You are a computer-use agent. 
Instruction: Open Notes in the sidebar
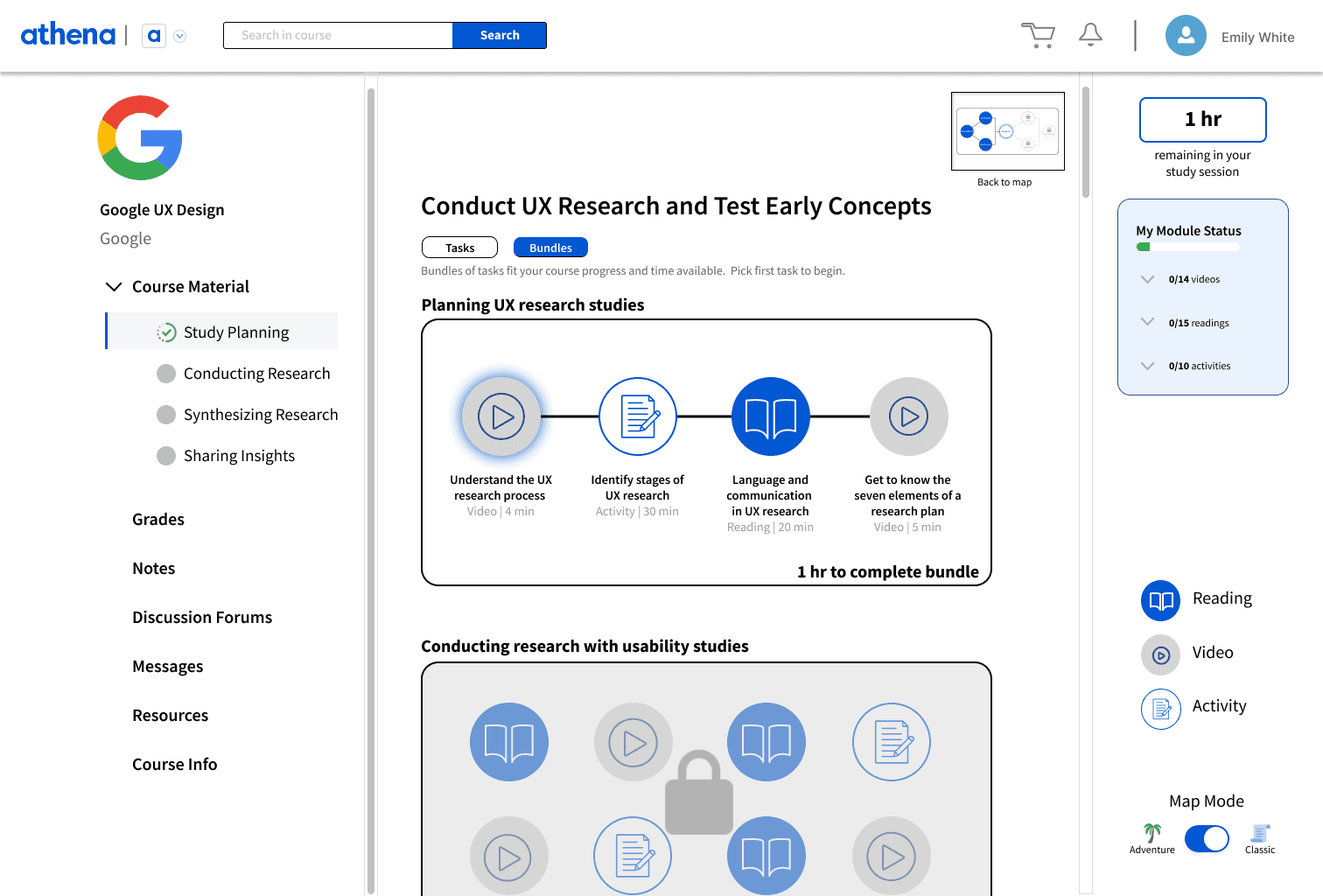(154, 569)
